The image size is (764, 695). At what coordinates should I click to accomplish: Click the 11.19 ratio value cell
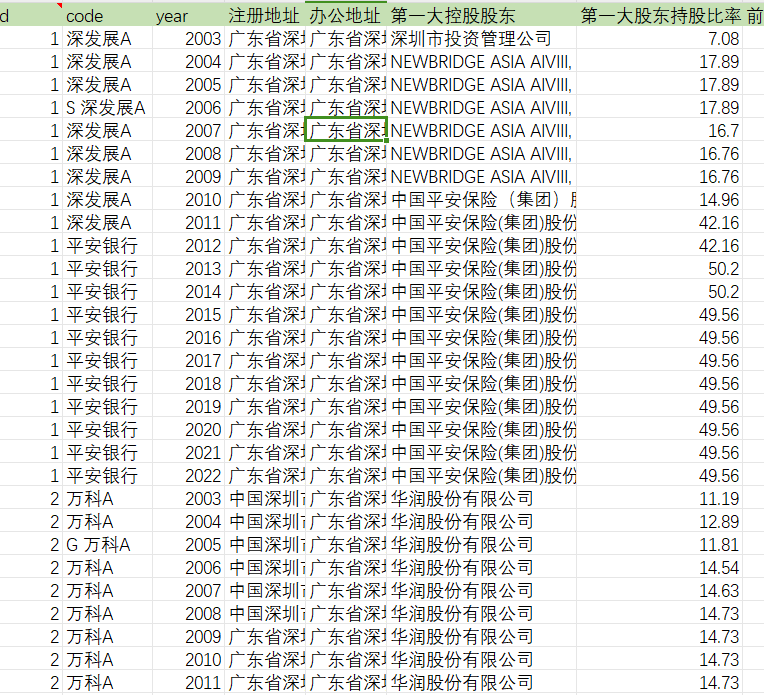click(660, 499)
